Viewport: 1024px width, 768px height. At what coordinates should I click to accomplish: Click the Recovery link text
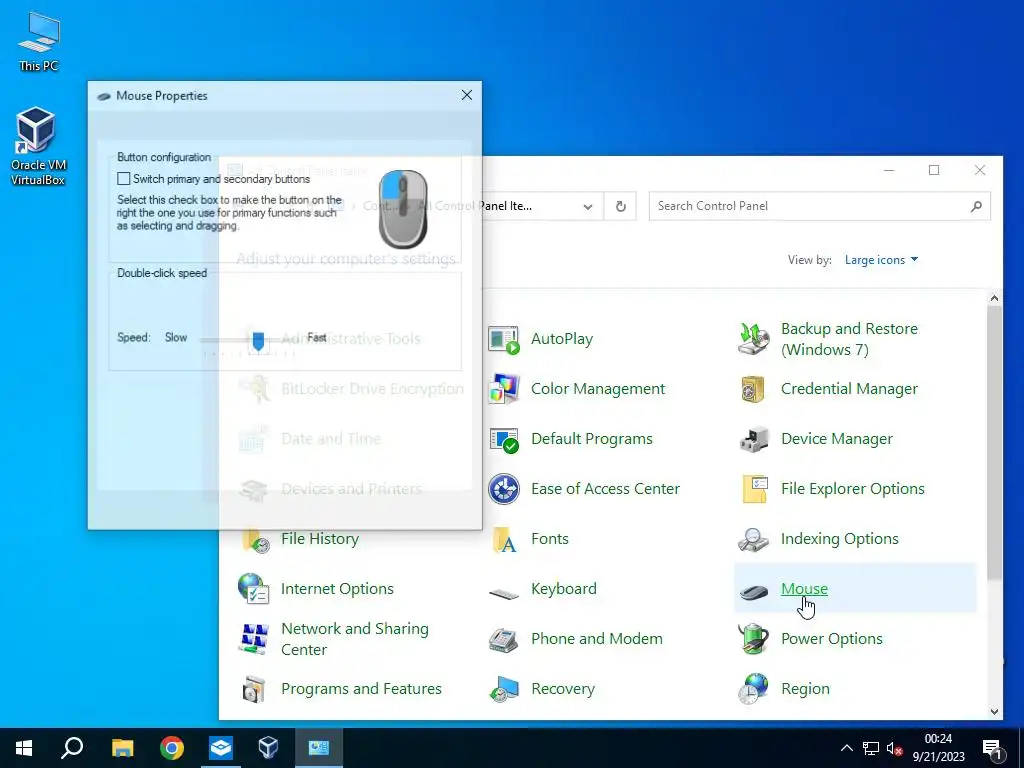(563, 689)
